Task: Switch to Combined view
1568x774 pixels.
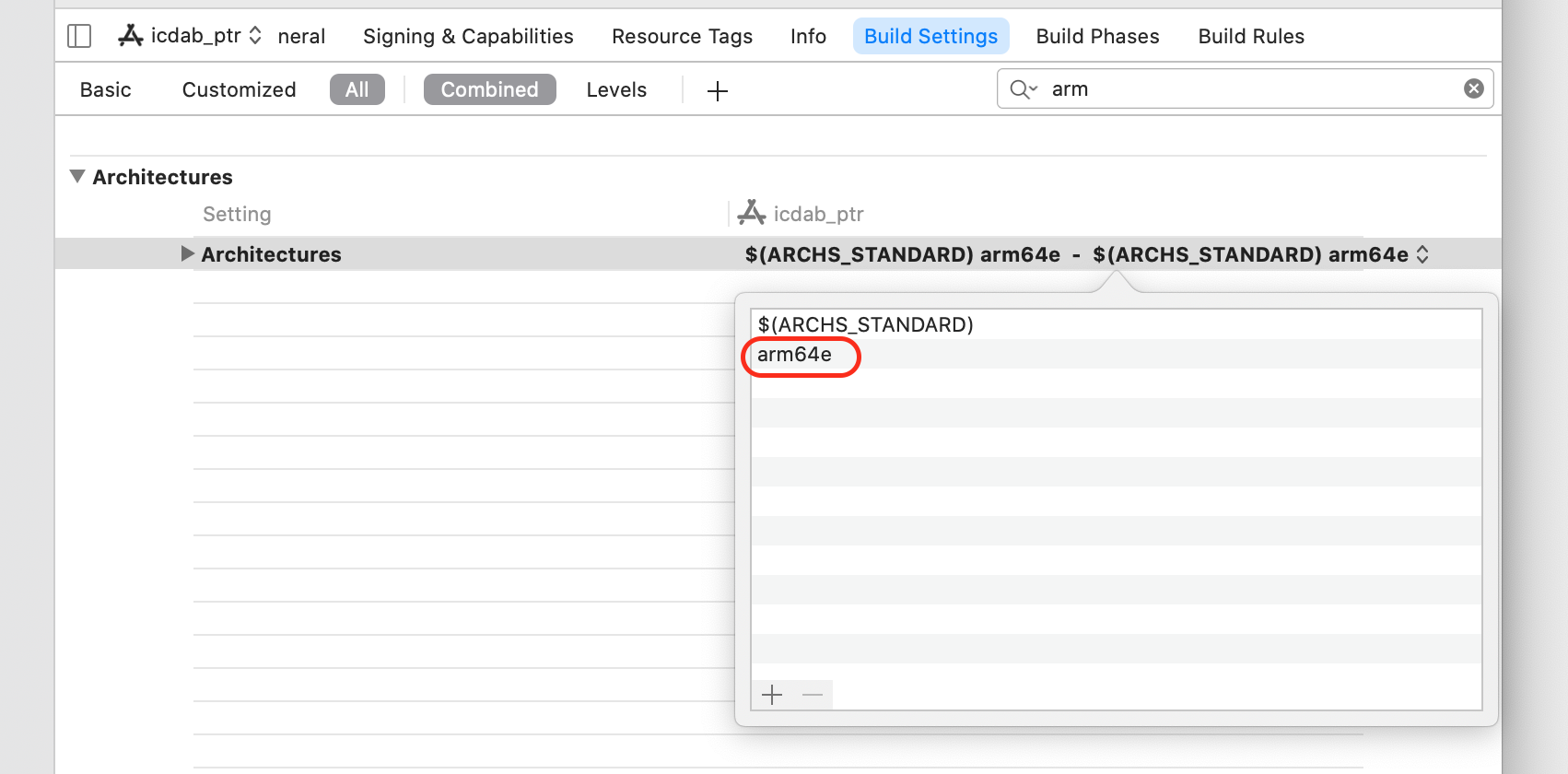Action: pyautogui.click(x=489, y=89)
